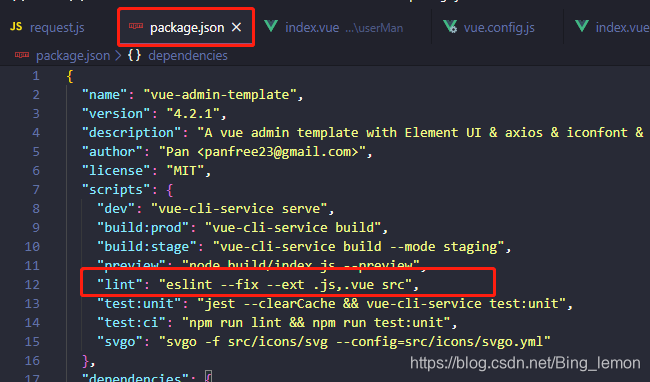Click the JS icon on request.js tab
The image size is (650, 382).
(16, 27)
